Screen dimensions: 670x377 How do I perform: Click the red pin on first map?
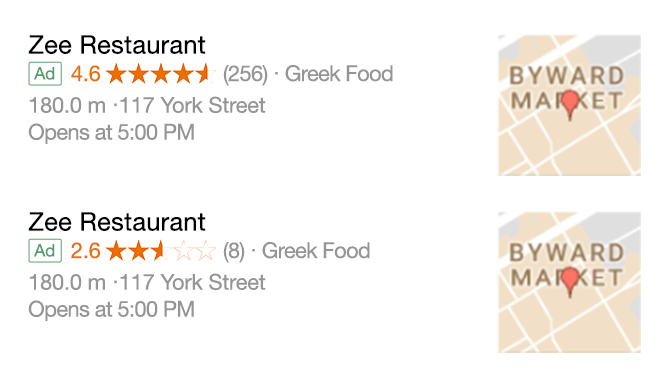coord(570,104)
